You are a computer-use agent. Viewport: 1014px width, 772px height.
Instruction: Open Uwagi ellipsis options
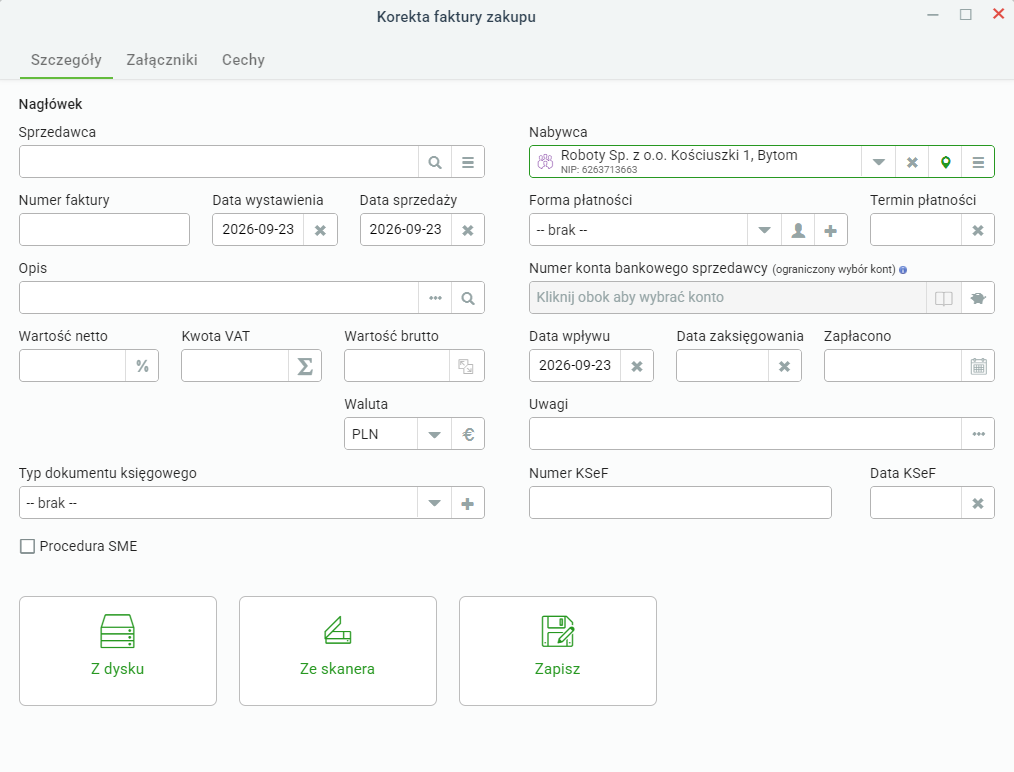[x=978, y=434]
